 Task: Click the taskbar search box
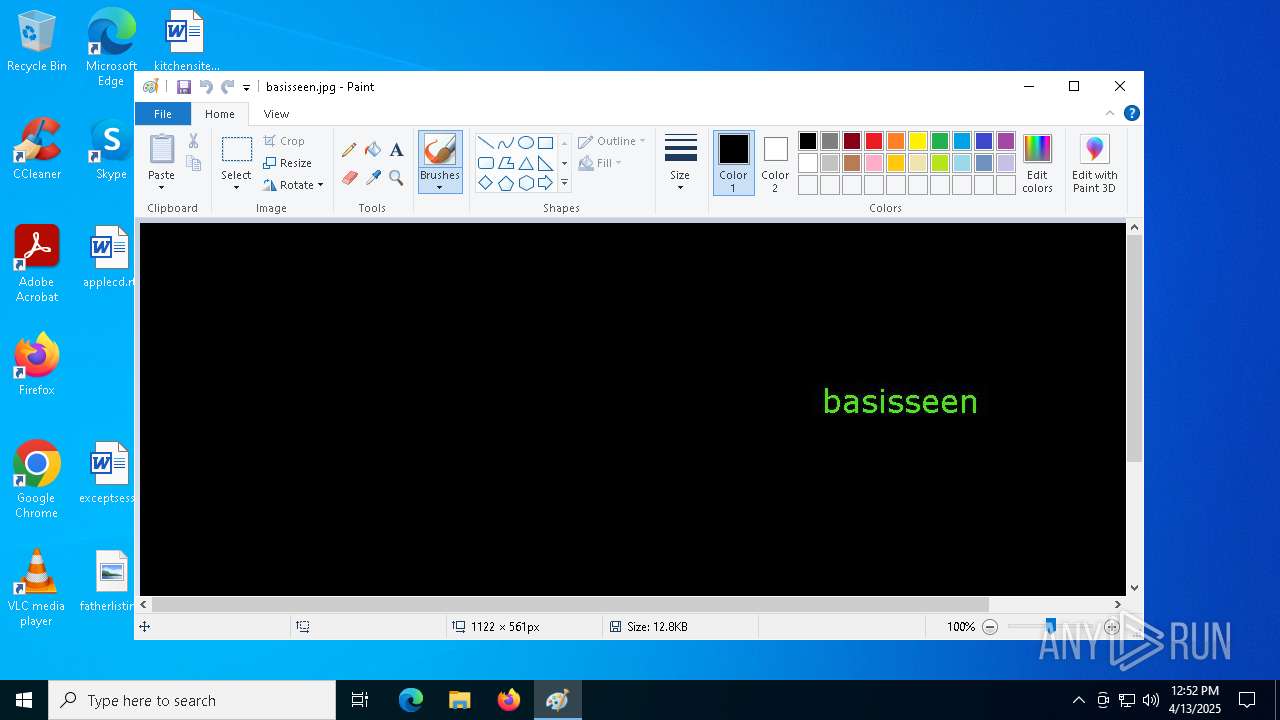click(192, 700)
